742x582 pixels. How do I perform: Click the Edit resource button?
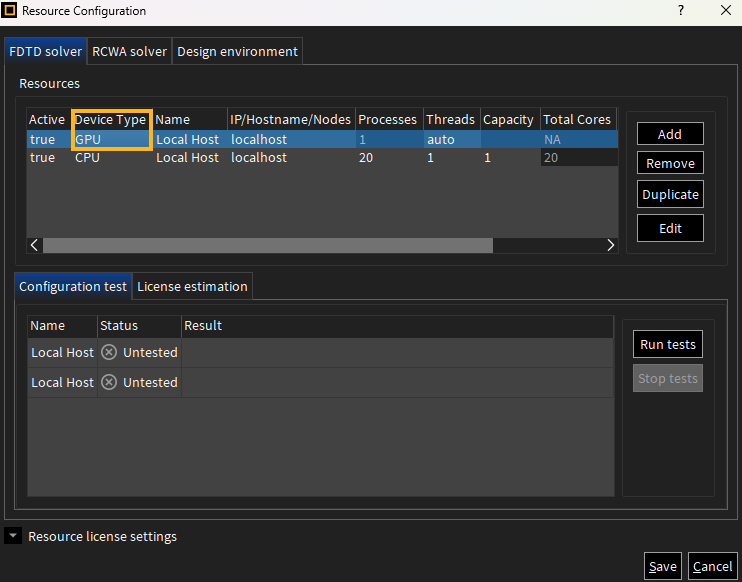[x=670, y=228]
